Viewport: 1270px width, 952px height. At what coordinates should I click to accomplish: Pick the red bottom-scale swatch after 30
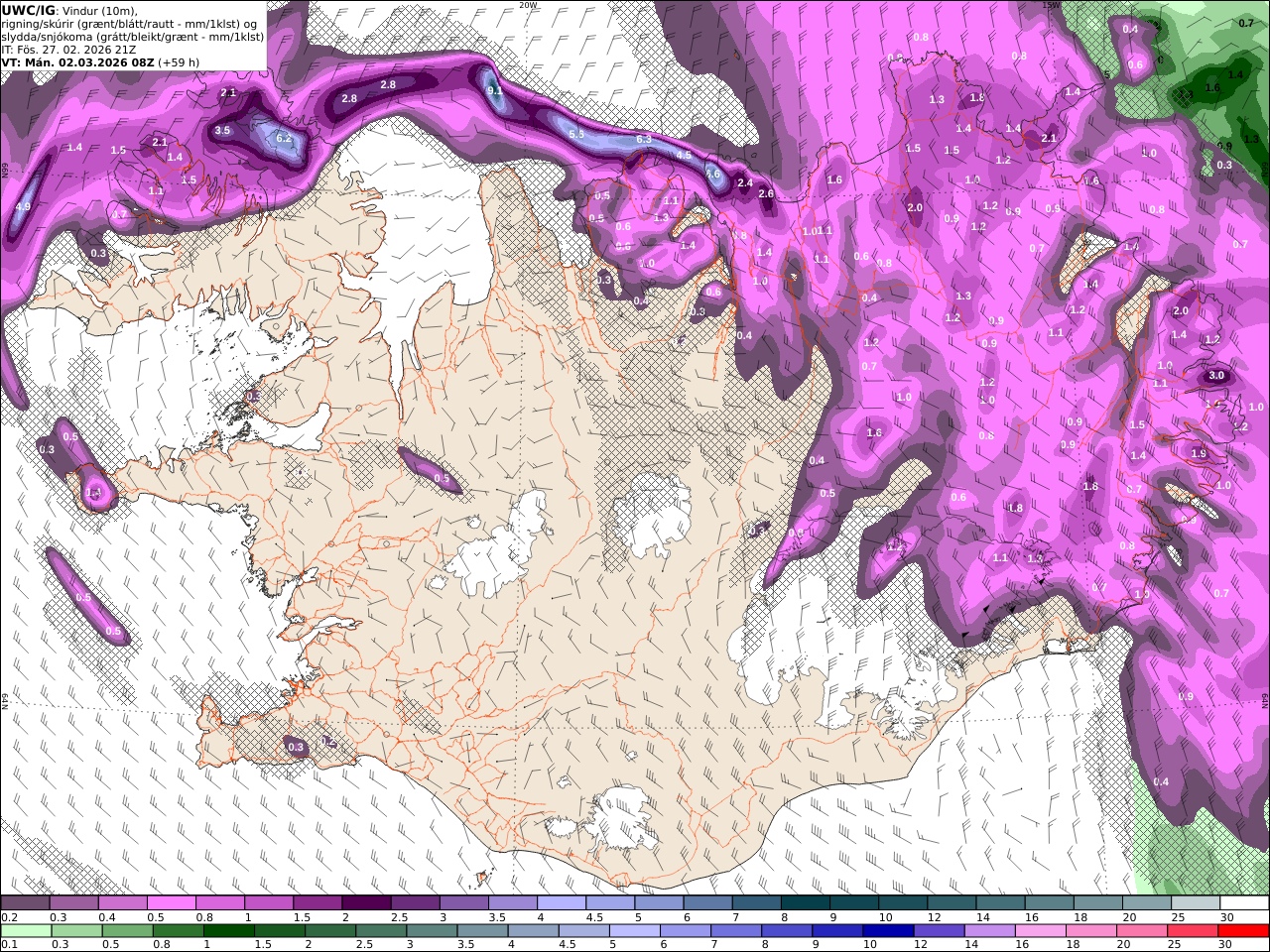(1241, 931)
